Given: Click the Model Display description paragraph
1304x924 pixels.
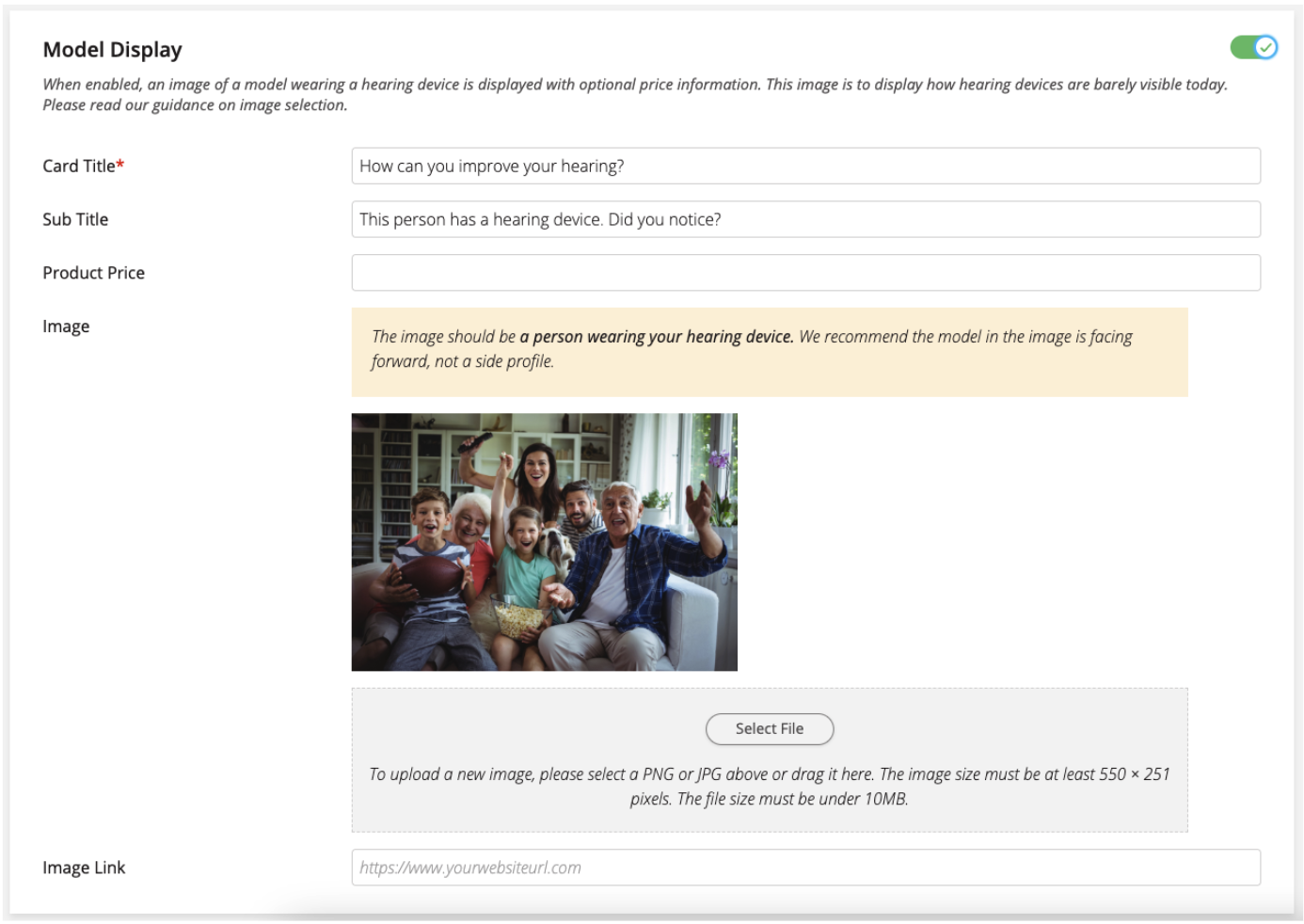Looking at the screenshot, I should (x=635, y=94).
